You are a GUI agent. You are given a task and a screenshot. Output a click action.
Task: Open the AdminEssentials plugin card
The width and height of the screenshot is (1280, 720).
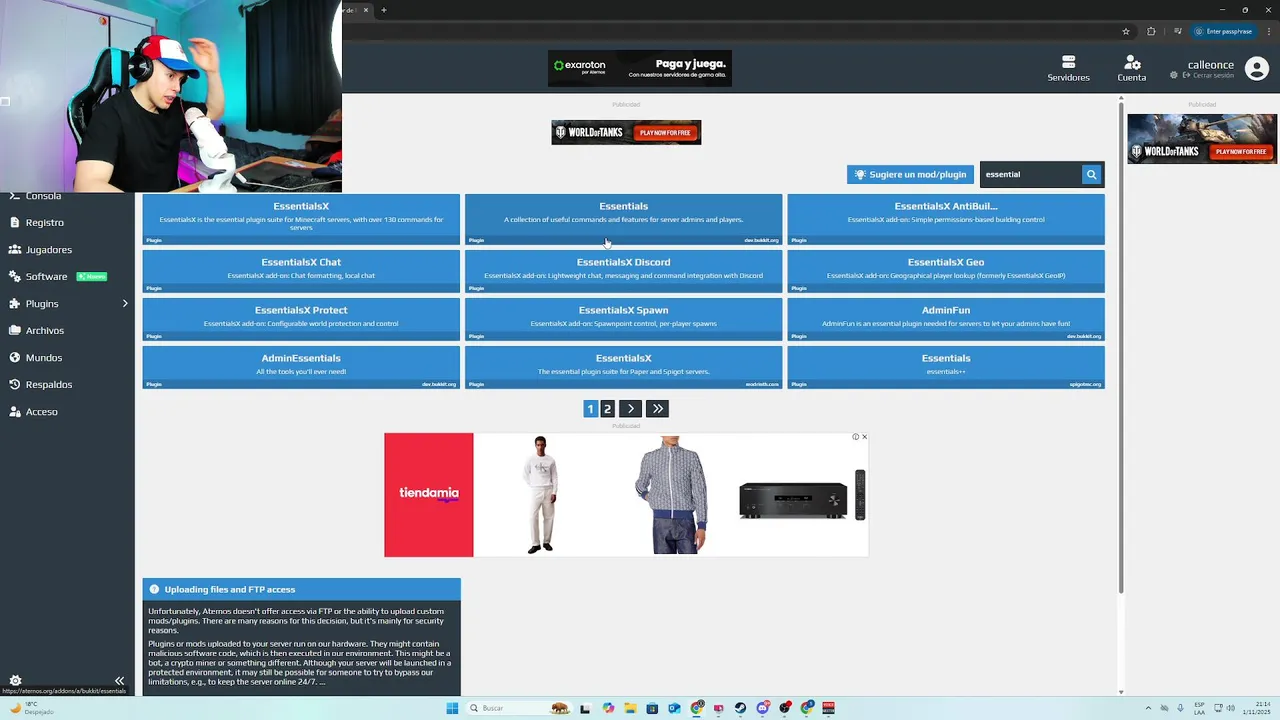pos(301,367)
